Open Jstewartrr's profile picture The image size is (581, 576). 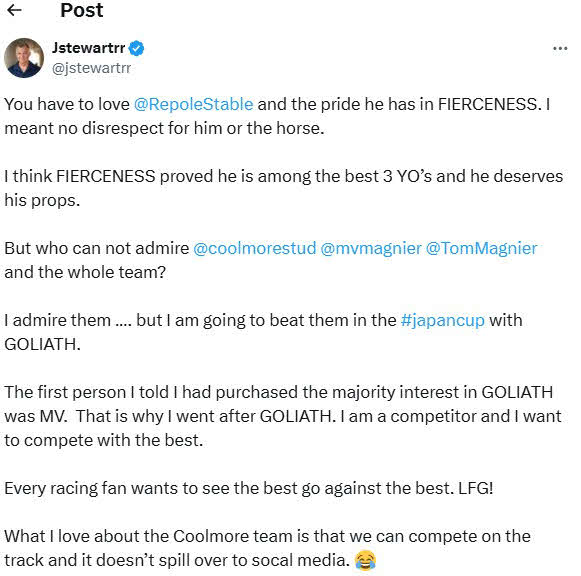(24, 58)
